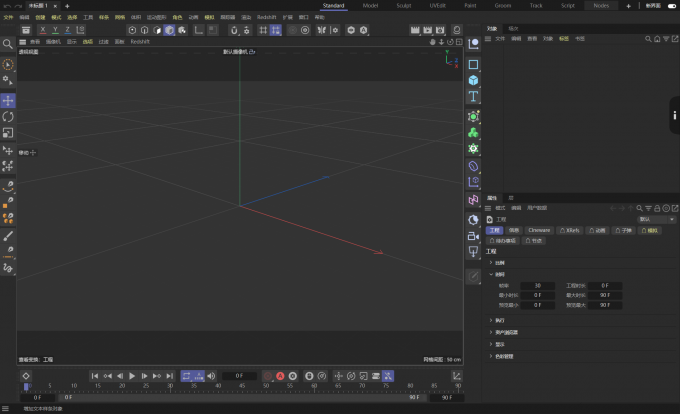
Task: Toggle Z axis lock
Action: click(68, 30)
